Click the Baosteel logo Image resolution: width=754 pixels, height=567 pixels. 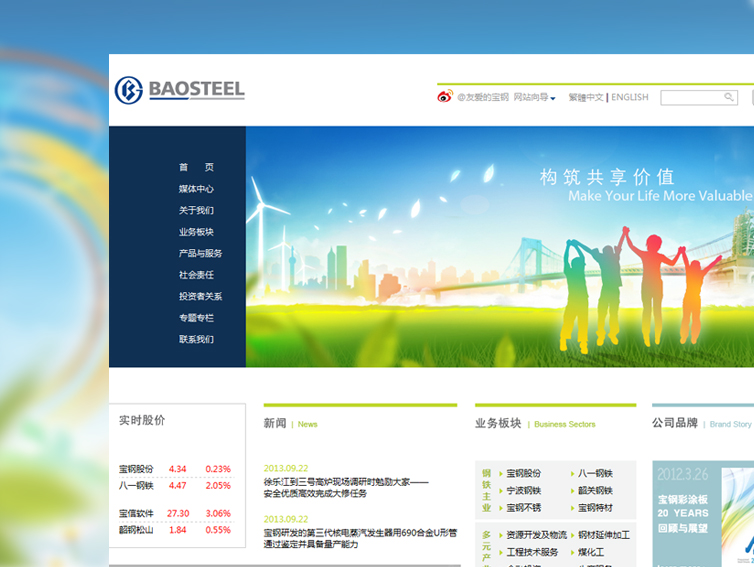coord(179,90)
